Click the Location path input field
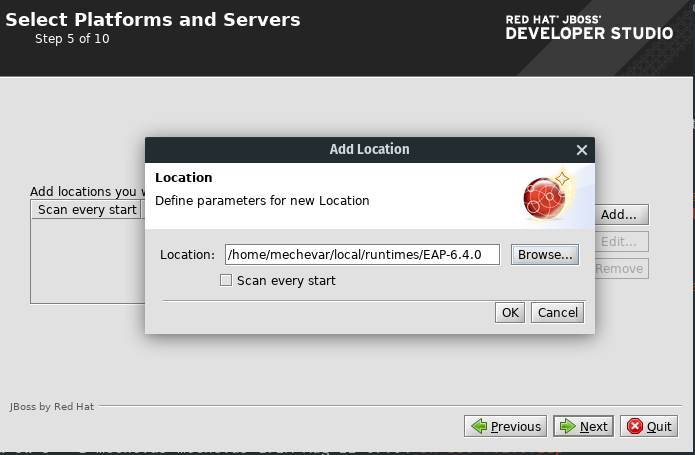The height and width of the screenshot is (455, 695). pyautogui.click(x=362, y=255)
